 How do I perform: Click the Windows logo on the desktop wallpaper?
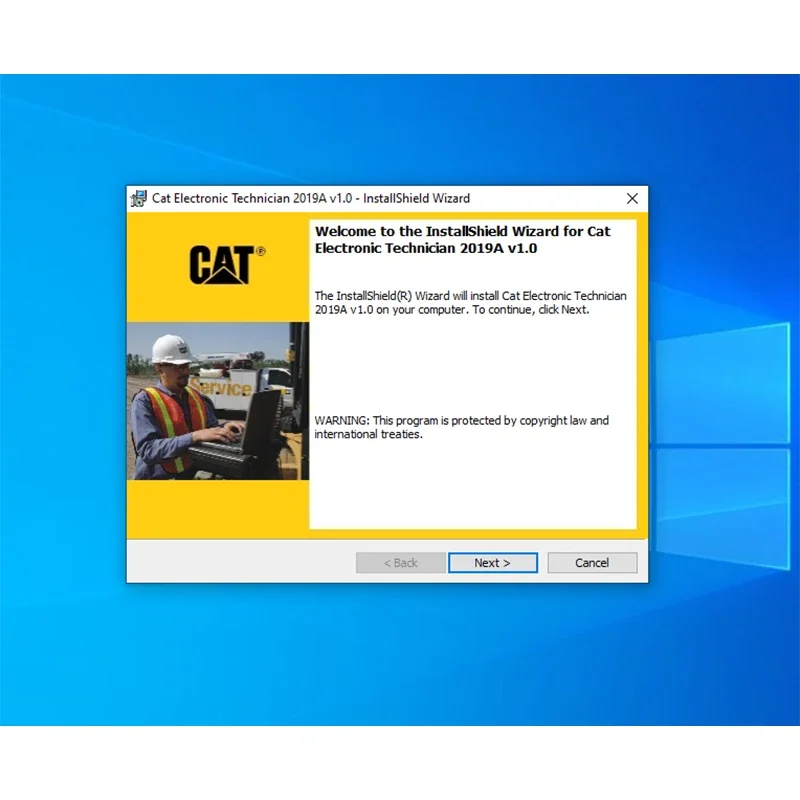(x=722, y=445)
